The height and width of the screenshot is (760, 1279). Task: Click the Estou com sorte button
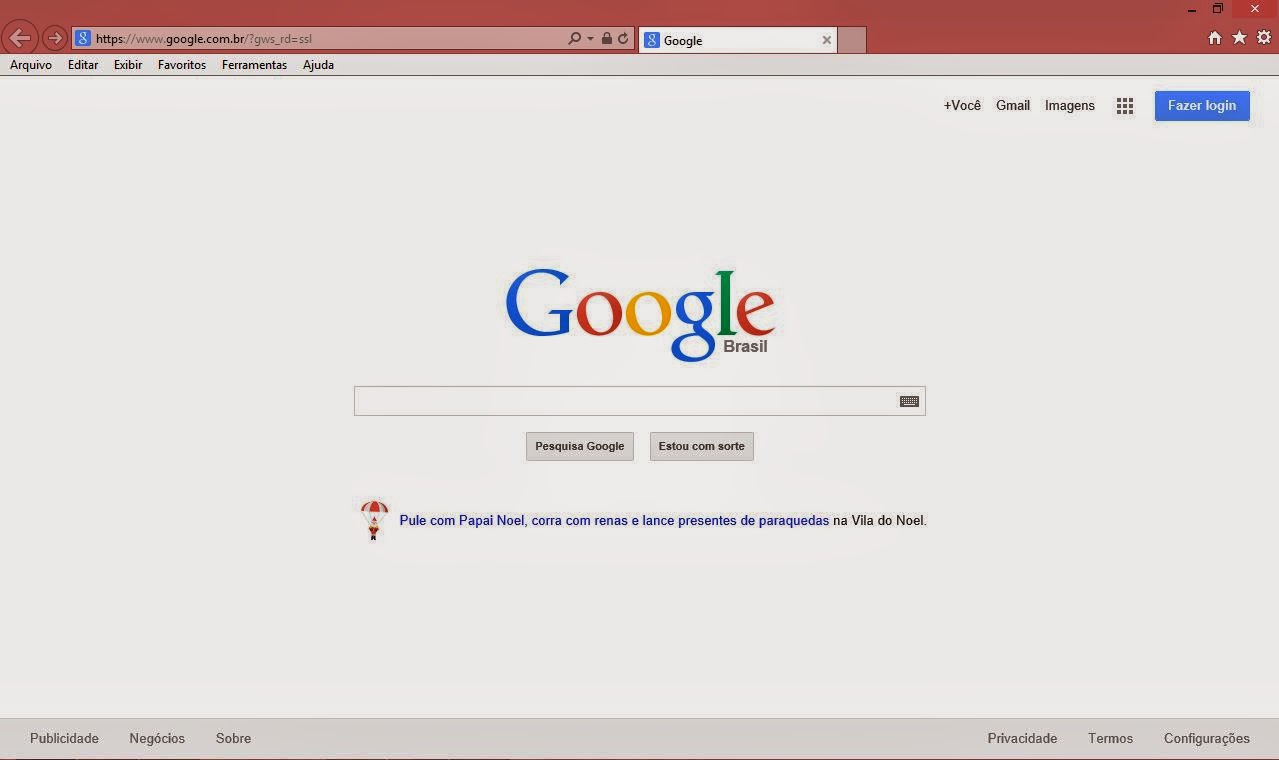(701, 446)
